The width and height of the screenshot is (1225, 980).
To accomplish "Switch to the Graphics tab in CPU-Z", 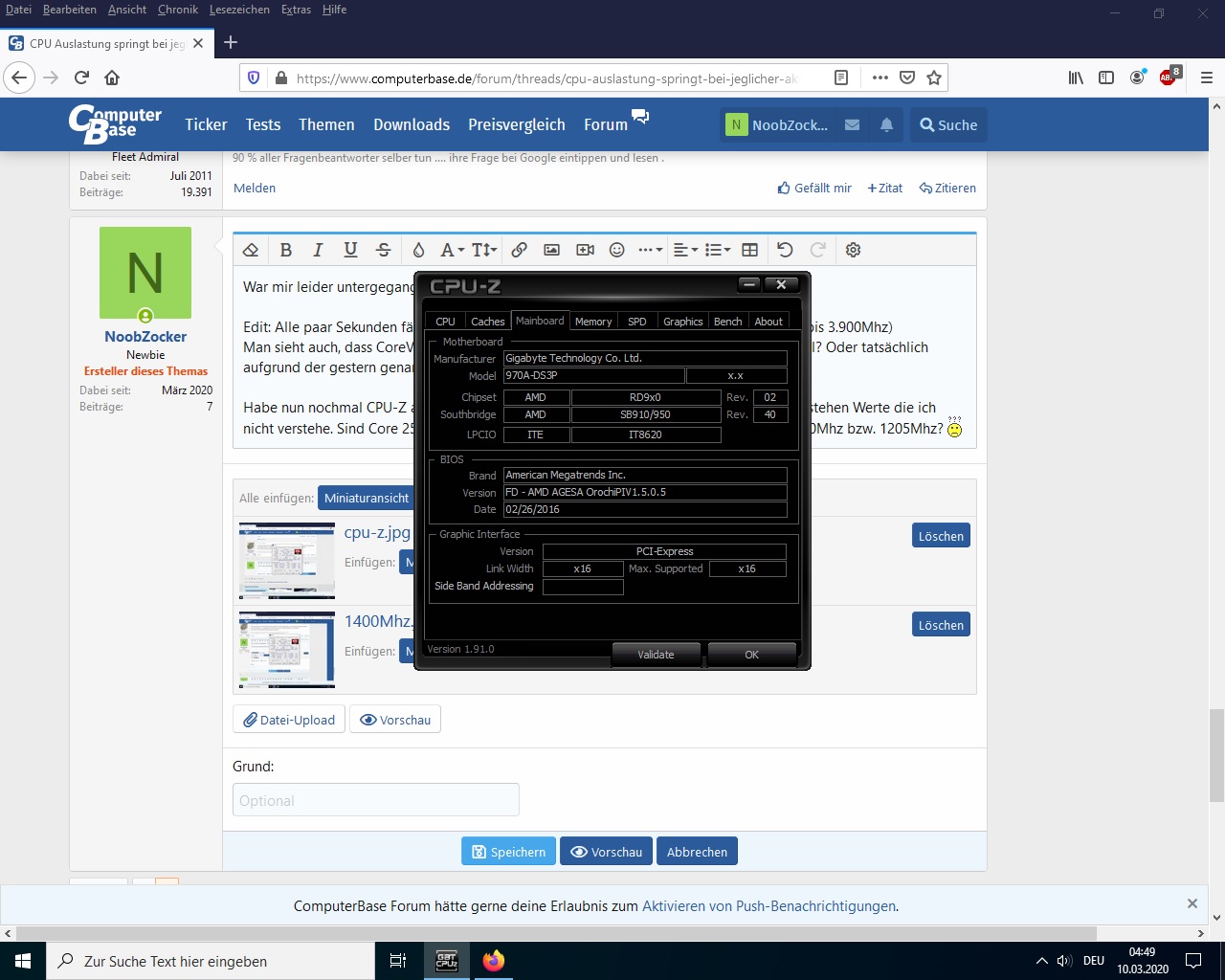I will tap(683, 322).
